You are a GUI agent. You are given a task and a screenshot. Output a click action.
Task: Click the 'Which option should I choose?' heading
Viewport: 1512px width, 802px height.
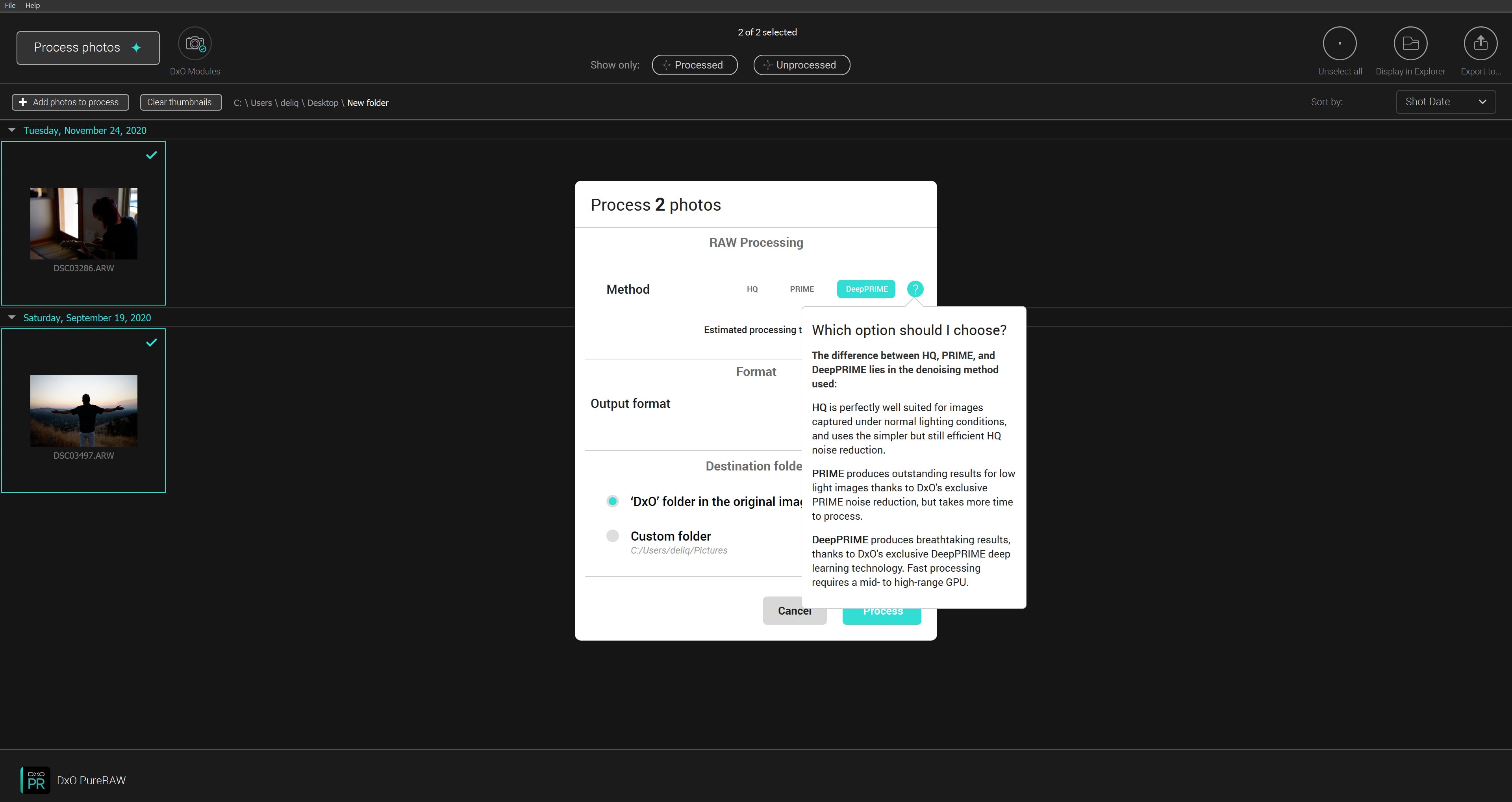[x=909, y=330]
